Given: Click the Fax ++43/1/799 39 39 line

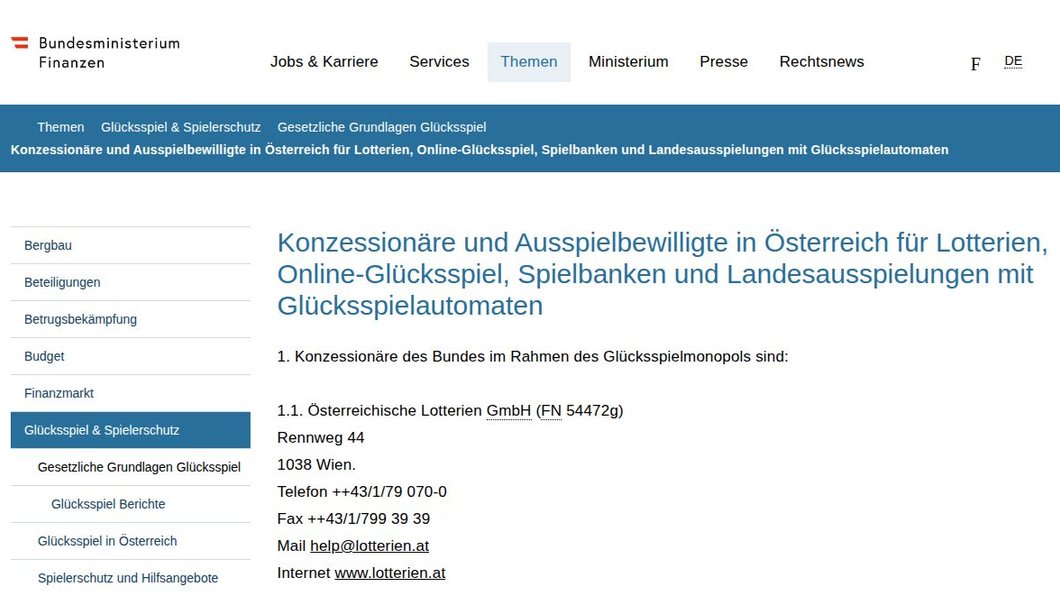Looking at the screenshot, I should pyautogui.click(x=354, y=519).
